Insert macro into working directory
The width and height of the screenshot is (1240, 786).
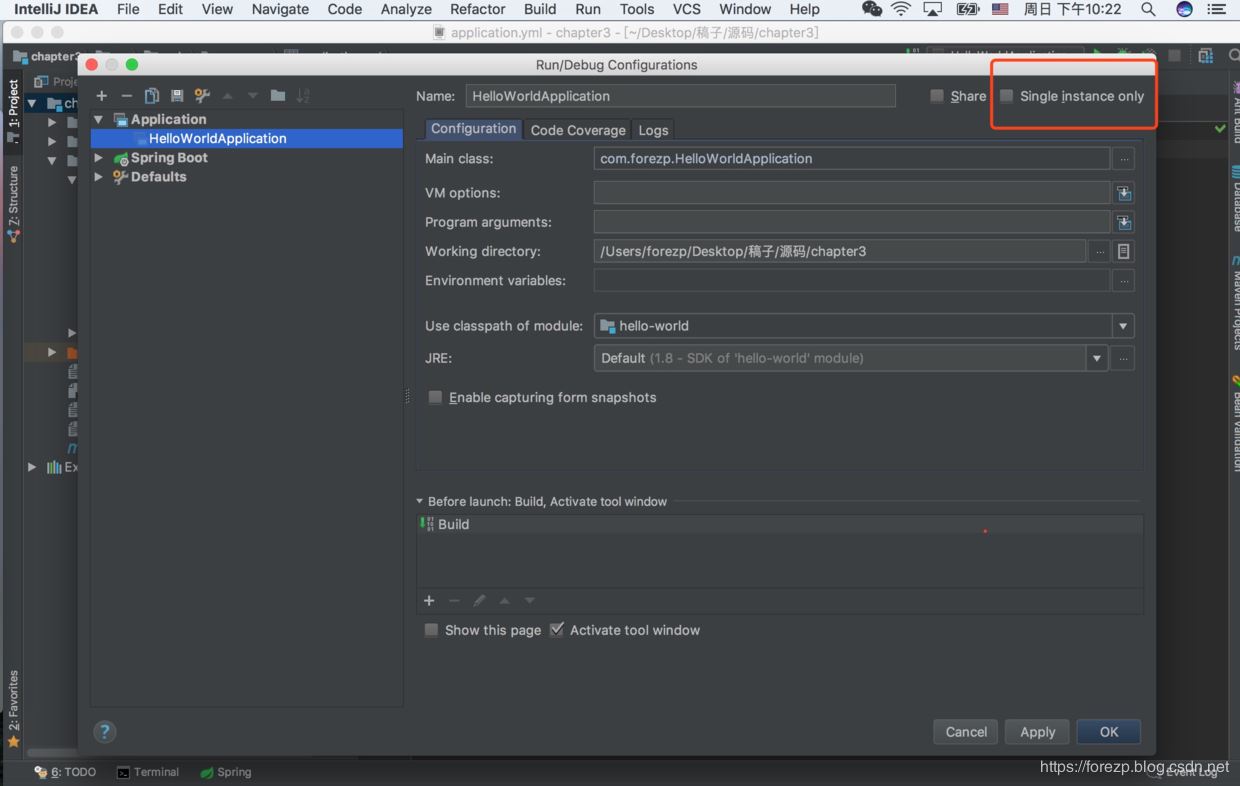point(1124,252)
